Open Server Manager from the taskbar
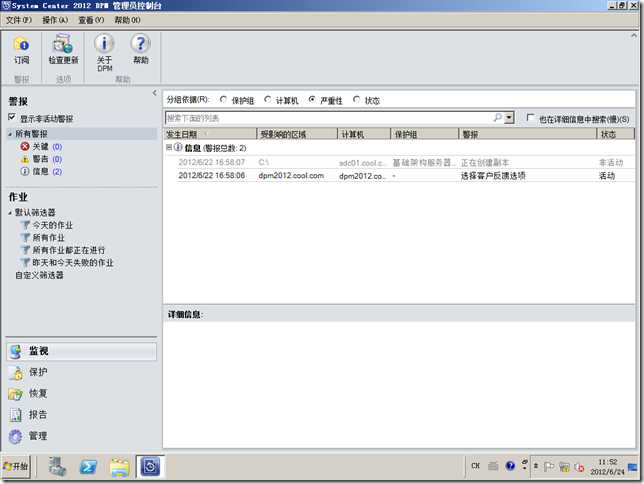 (57, 467)
